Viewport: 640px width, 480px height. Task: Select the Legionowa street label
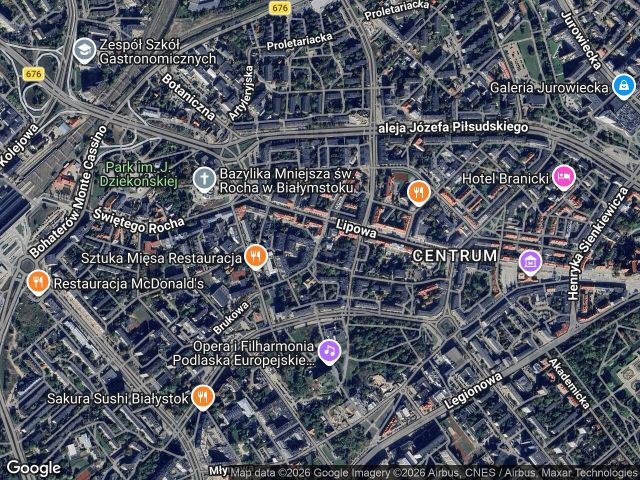(x=473, y=391)
